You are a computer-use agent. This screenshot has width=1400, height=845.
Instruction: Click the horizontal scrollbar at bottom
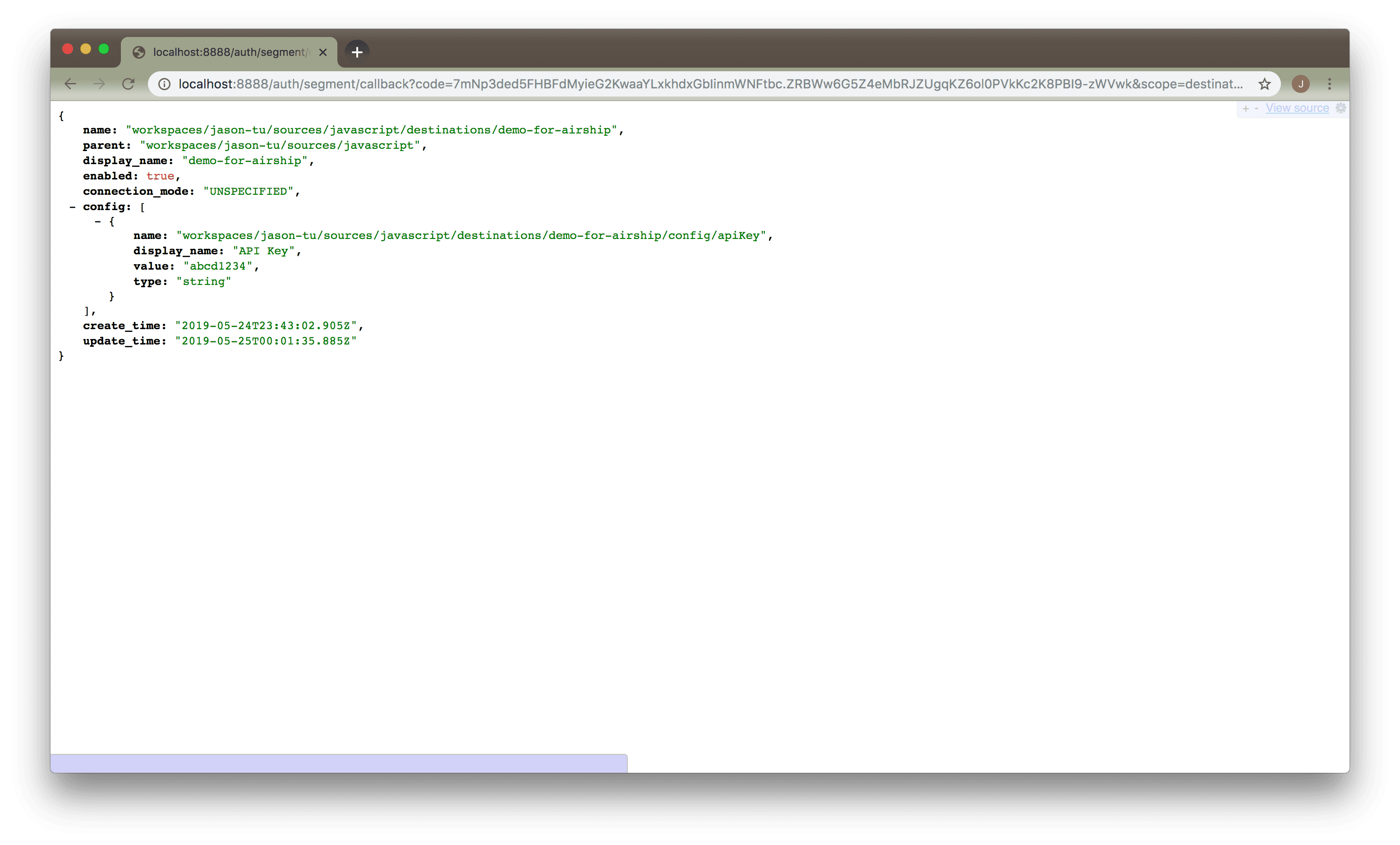click(339, 763)
